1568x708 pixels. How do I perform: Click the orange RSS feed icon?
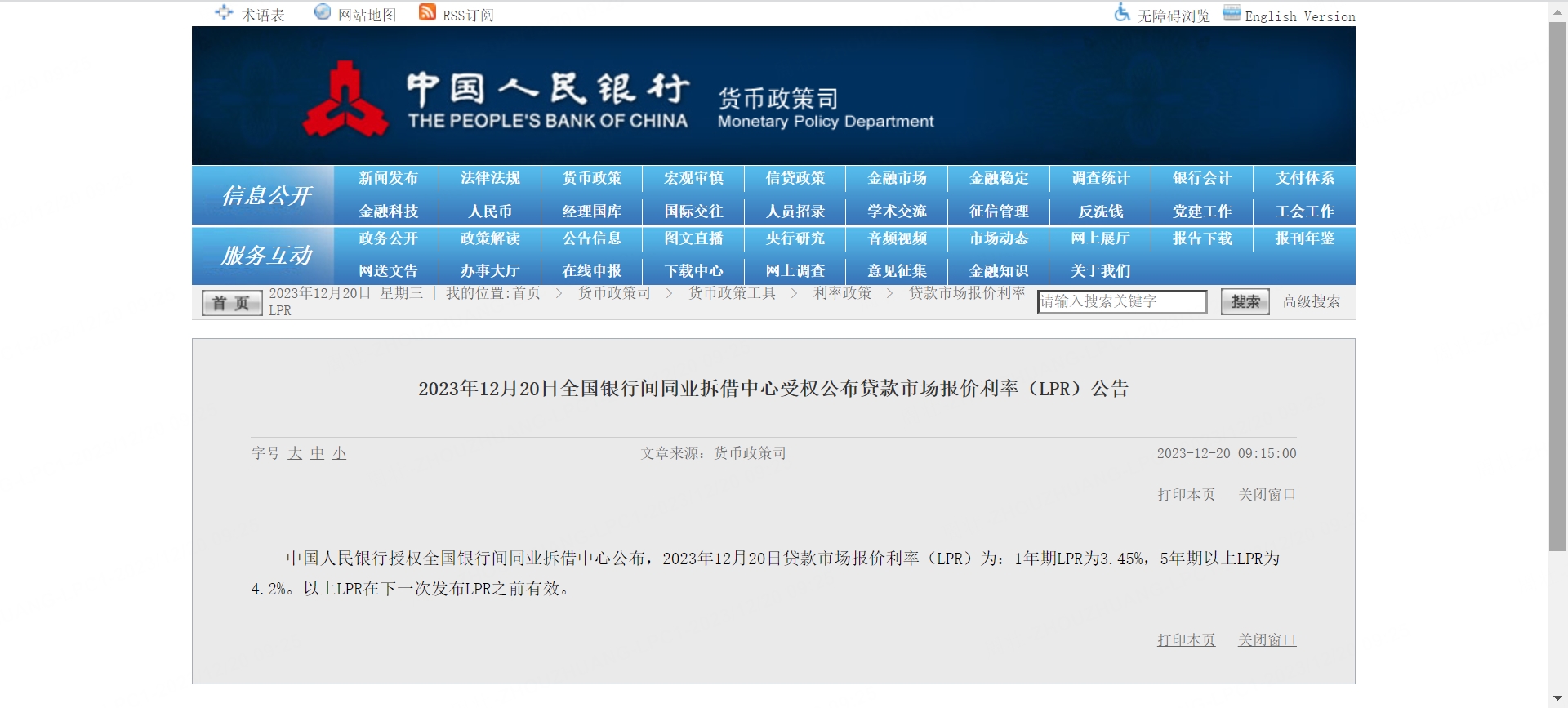427,12
